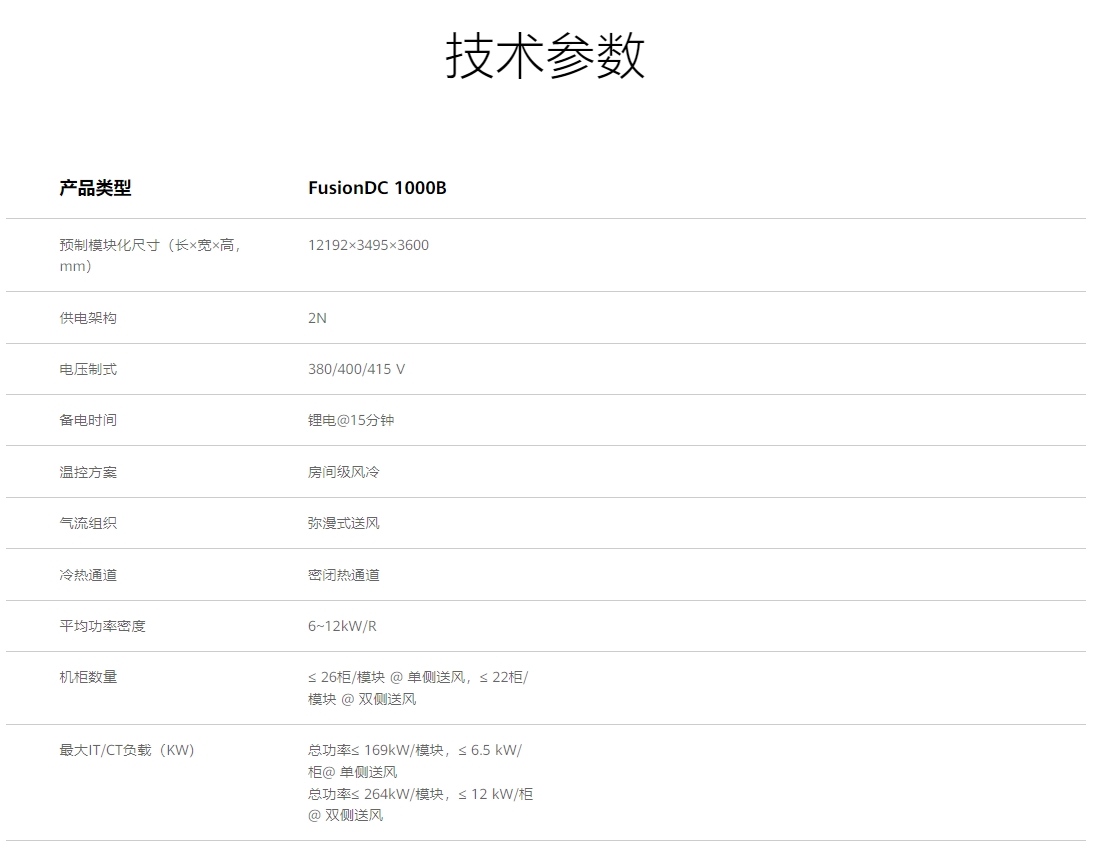The width and height of the screenshot is (1110, 848).
Task: Select the 产品类型 header label
Action: click(95, 188)
